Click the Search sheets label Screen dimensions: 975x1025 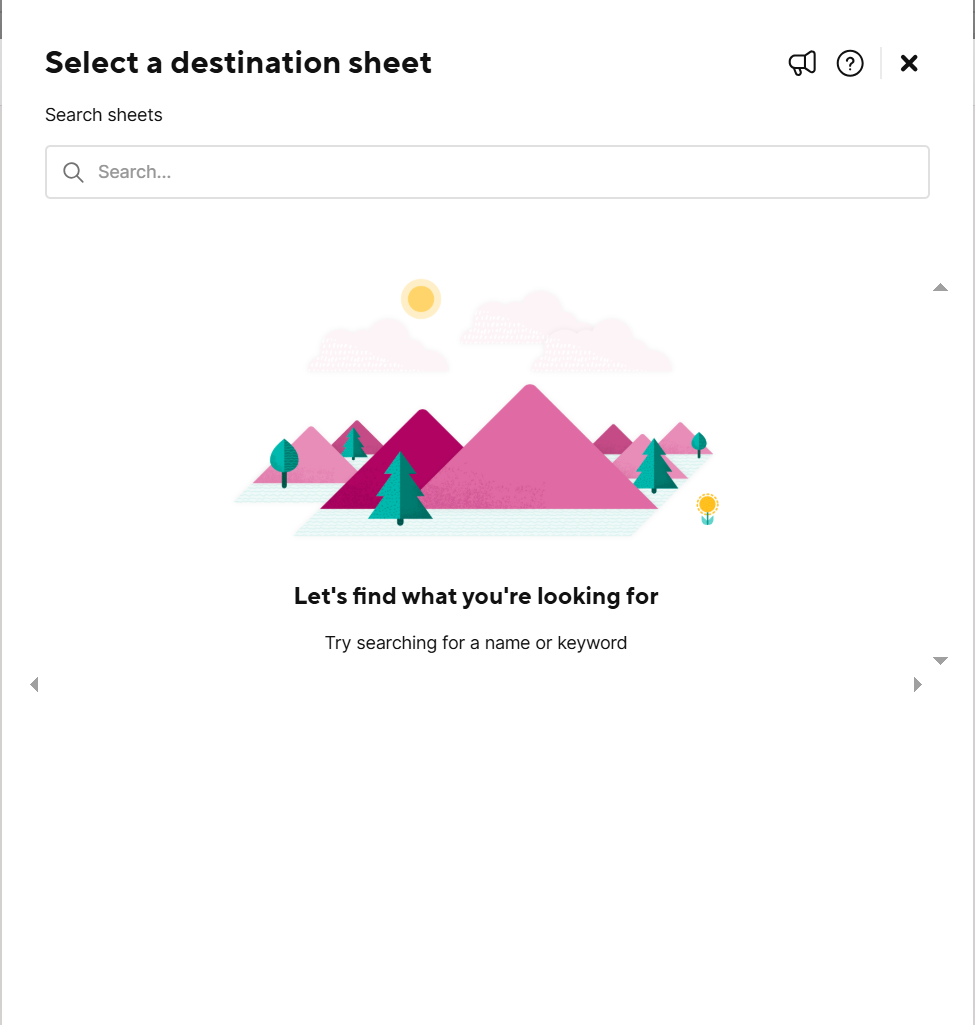coord(103,115)
